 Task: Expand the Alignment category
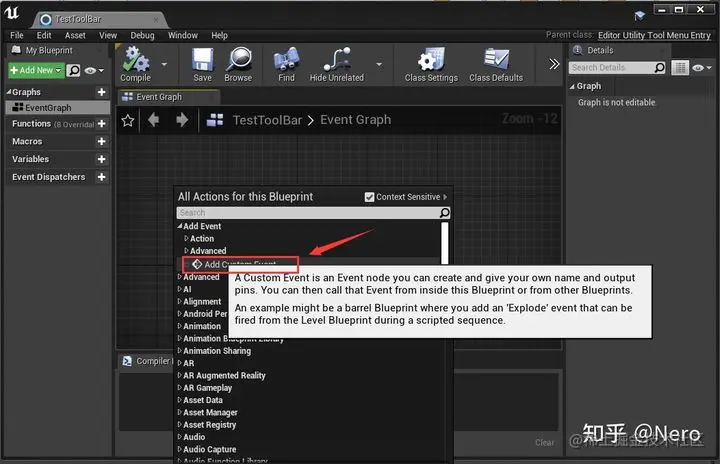click(180, 301)
